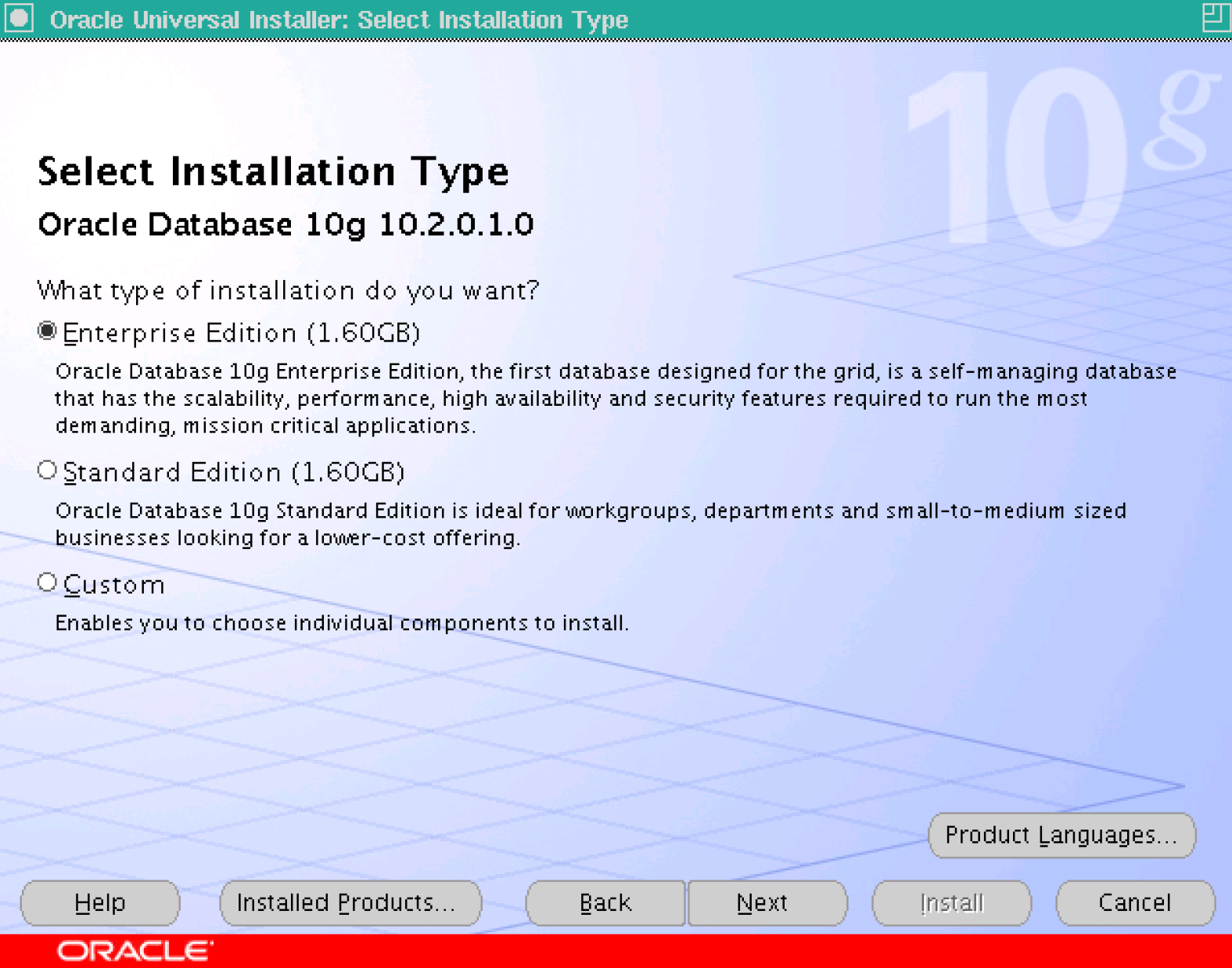Click the Enterprise Edition description paragraph

click(x=616, y=398)
